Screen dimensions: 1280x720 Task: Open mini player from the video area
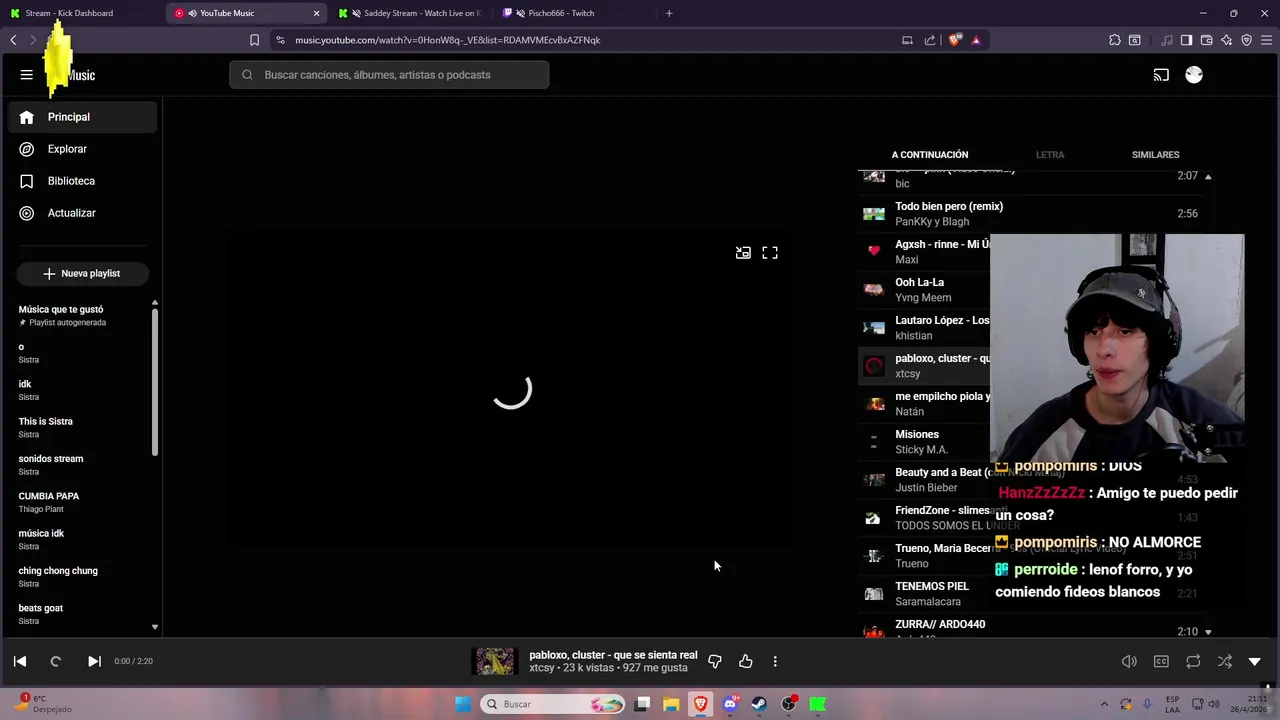click(x=743, y=253)
